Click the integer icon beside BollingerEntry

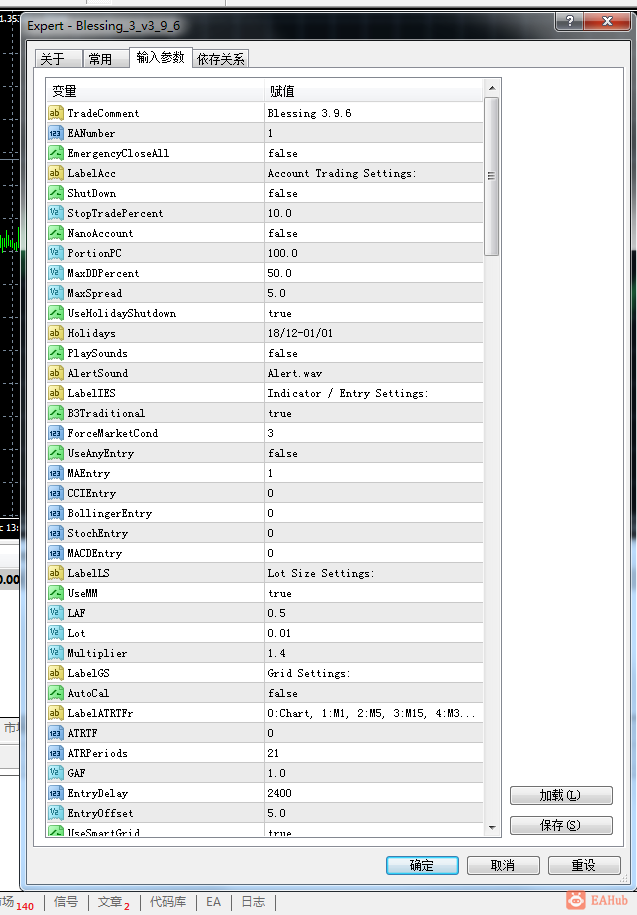tap(55, 513)
